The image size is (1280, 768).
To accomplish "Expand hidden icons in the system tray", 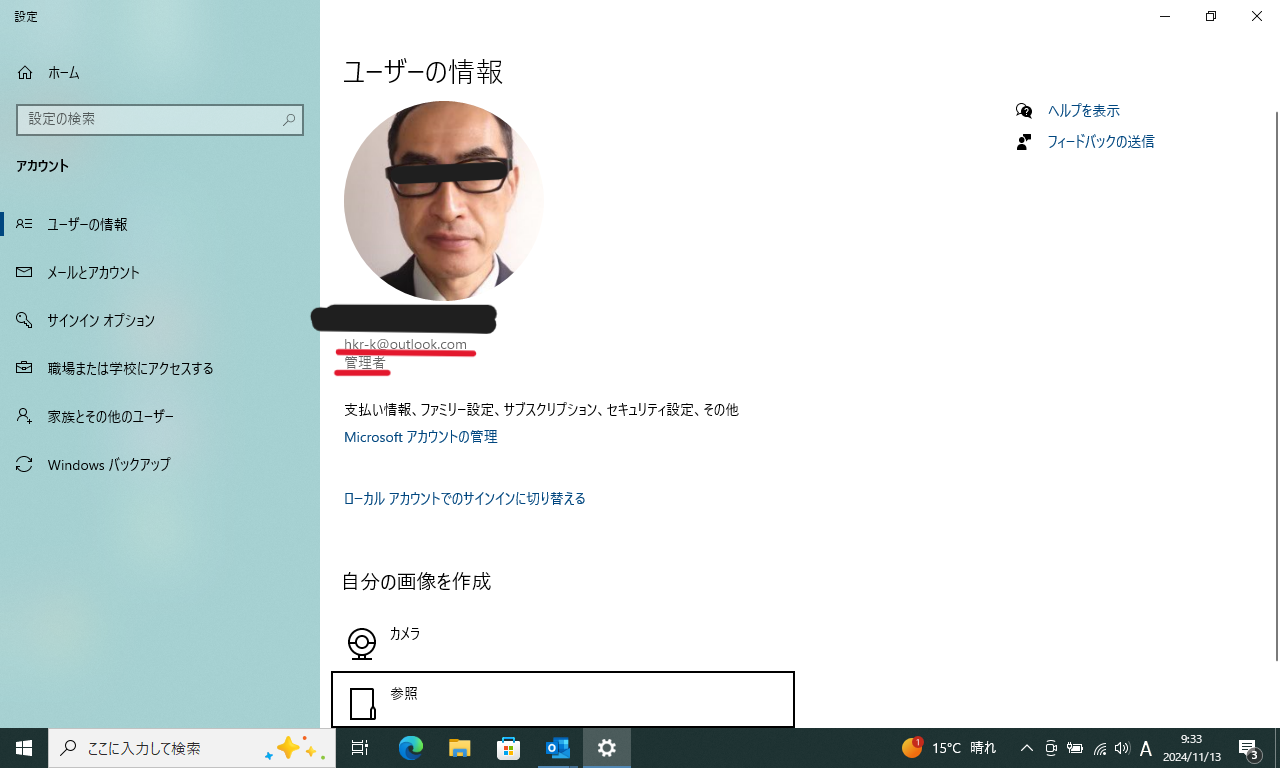I will pyautogui.click(x=1026, y=747).
